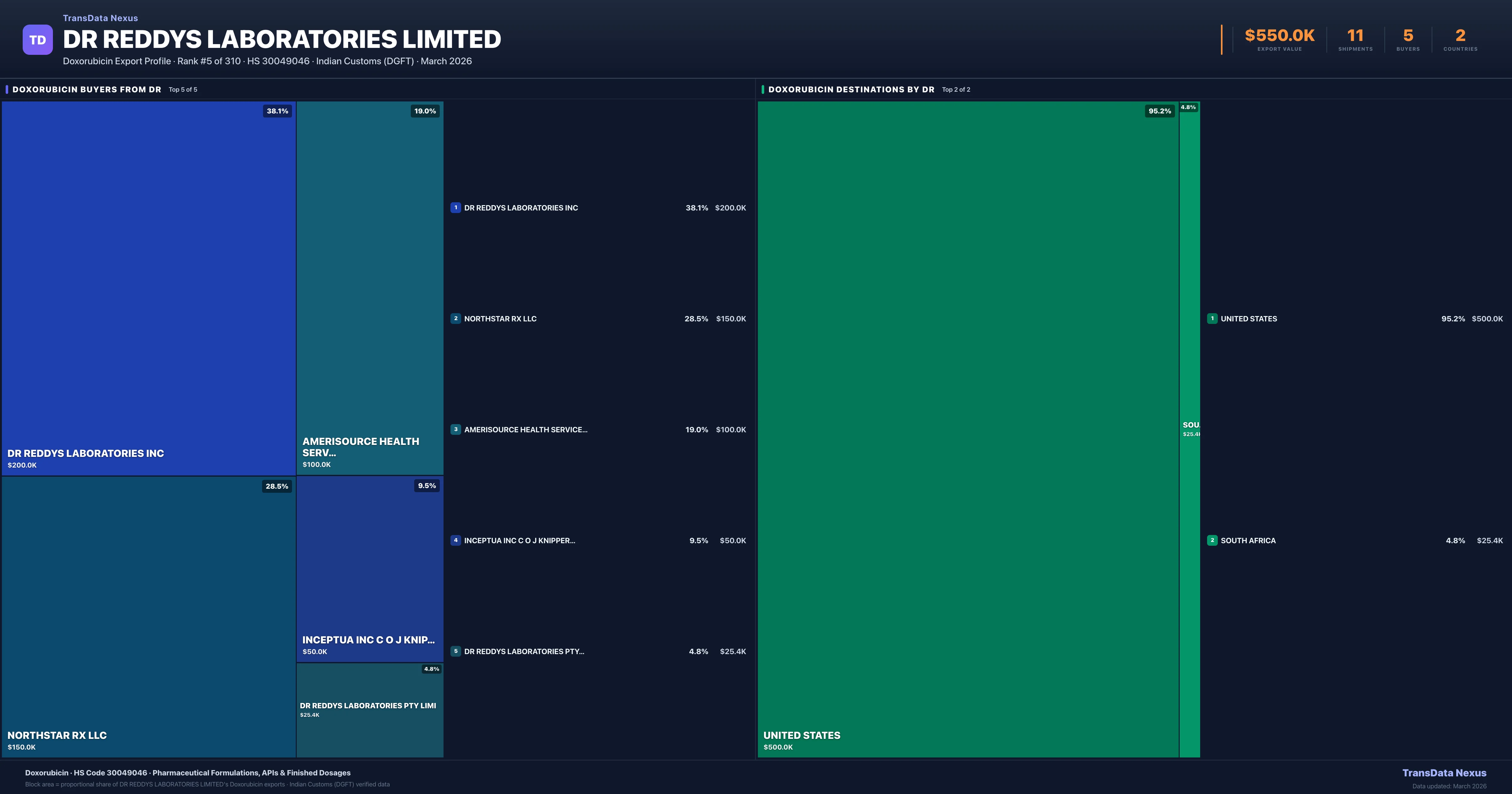The width and height of the screenshot is (1512, 794).
Task: Click green rank badge 1 beside UNITED STATES
Action: point(1212,318)
